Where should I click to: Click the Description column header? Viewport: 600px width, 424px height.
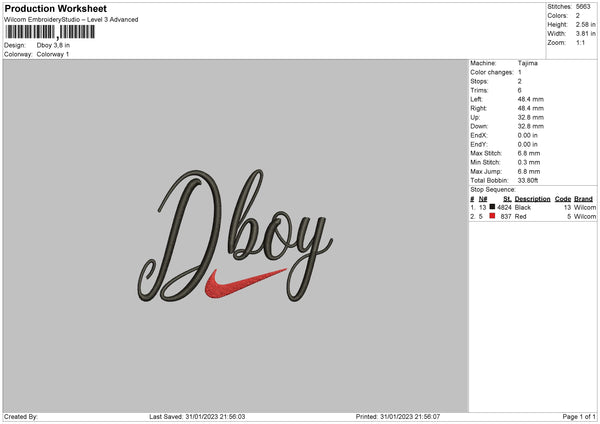tap(532, 199)
